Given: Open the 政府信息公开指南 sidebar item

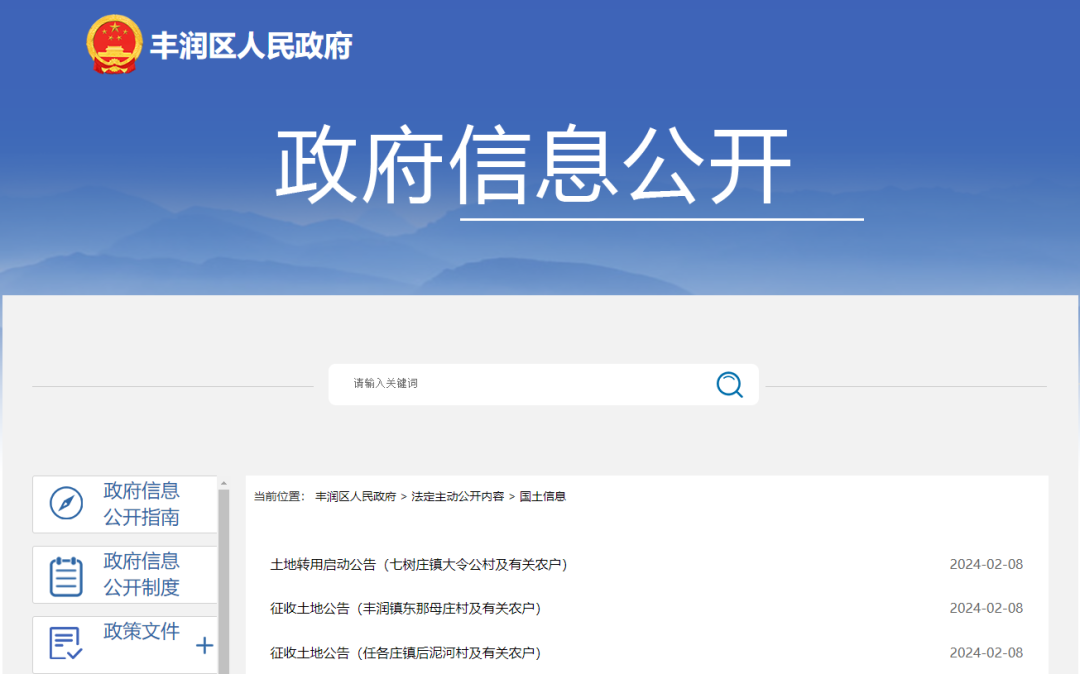Looking at the screenshot, I should 142,504.
